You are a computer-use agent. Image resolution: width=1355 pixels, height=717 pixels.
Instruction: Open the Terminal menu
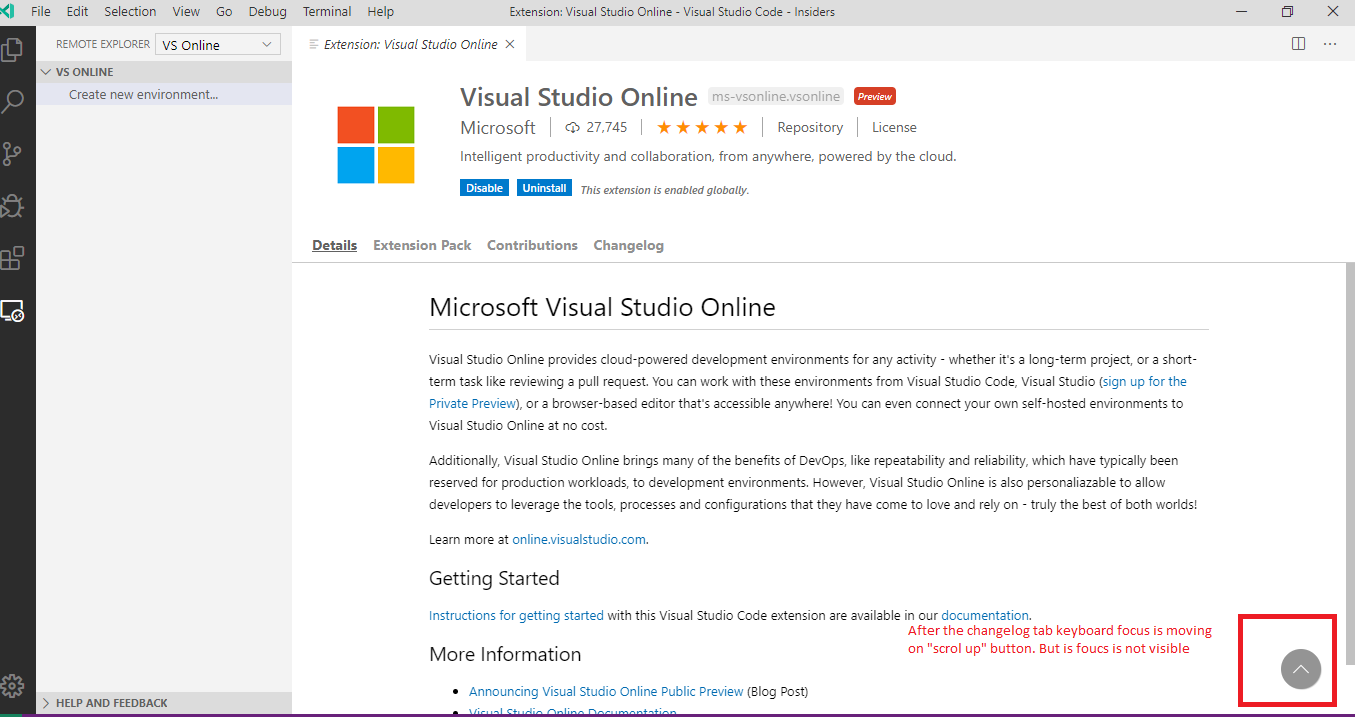[x=327, y=12]
